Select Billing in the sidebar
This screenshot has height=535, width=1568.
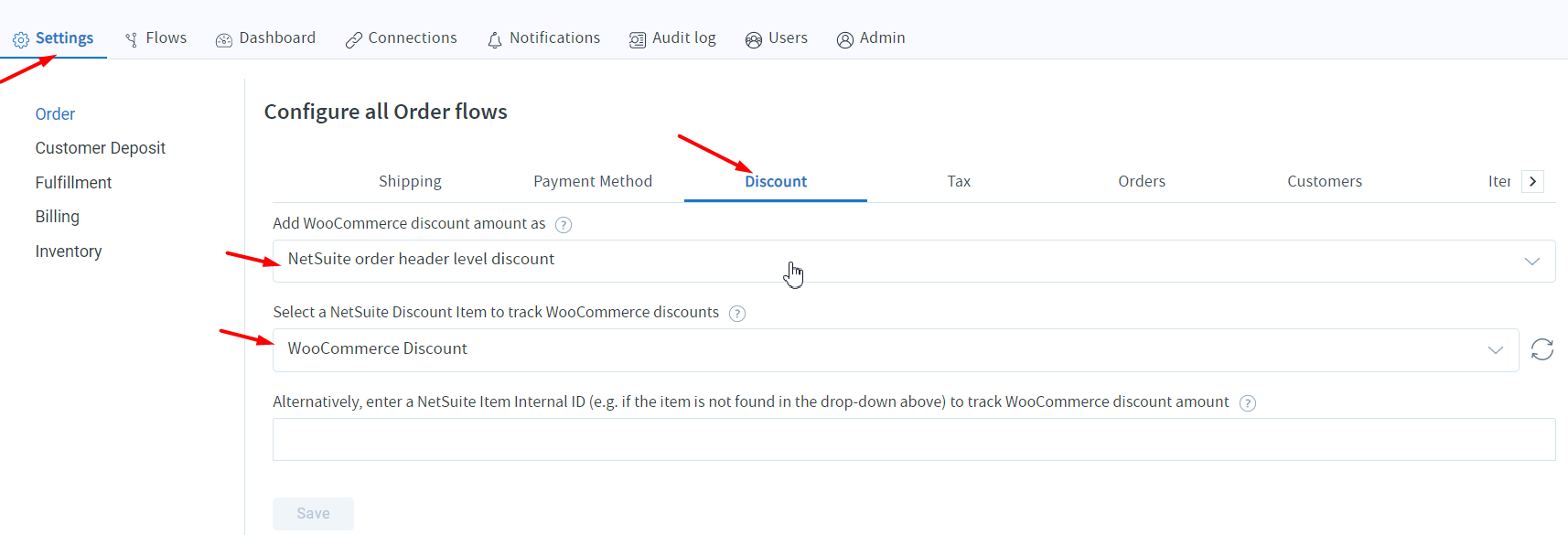pyautogui.click(x=58, y=217)
